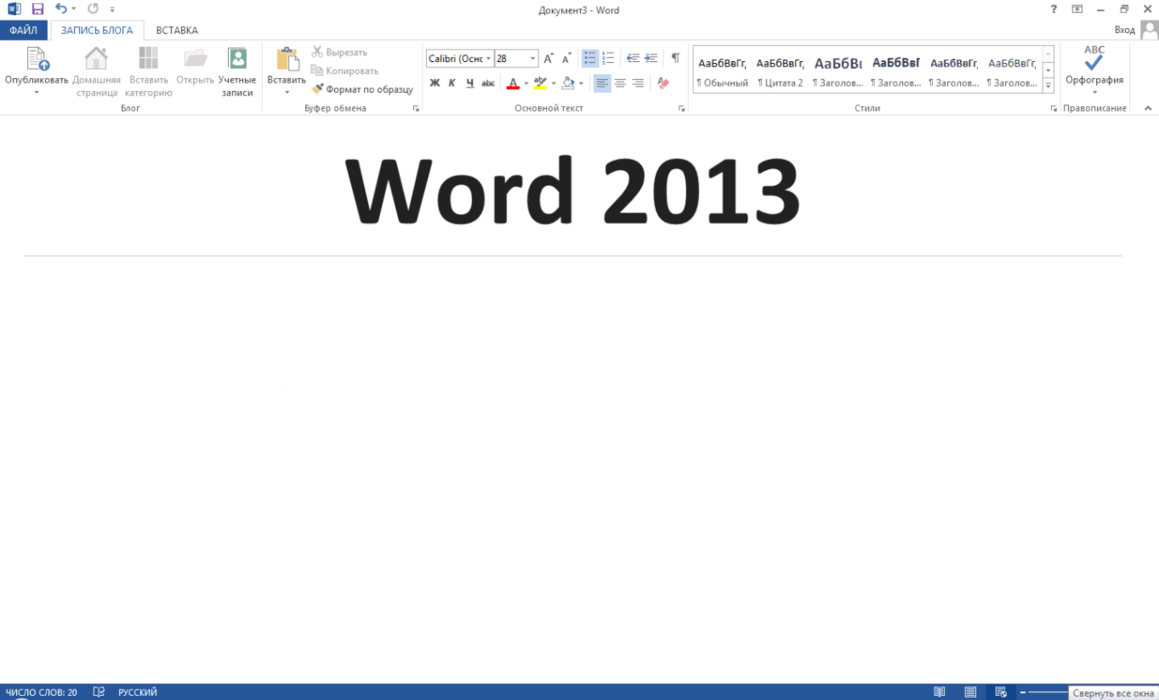Apply the Цитата 2 style thumbnail
The image size is (1159, 700).
click(x=780, y=70)
